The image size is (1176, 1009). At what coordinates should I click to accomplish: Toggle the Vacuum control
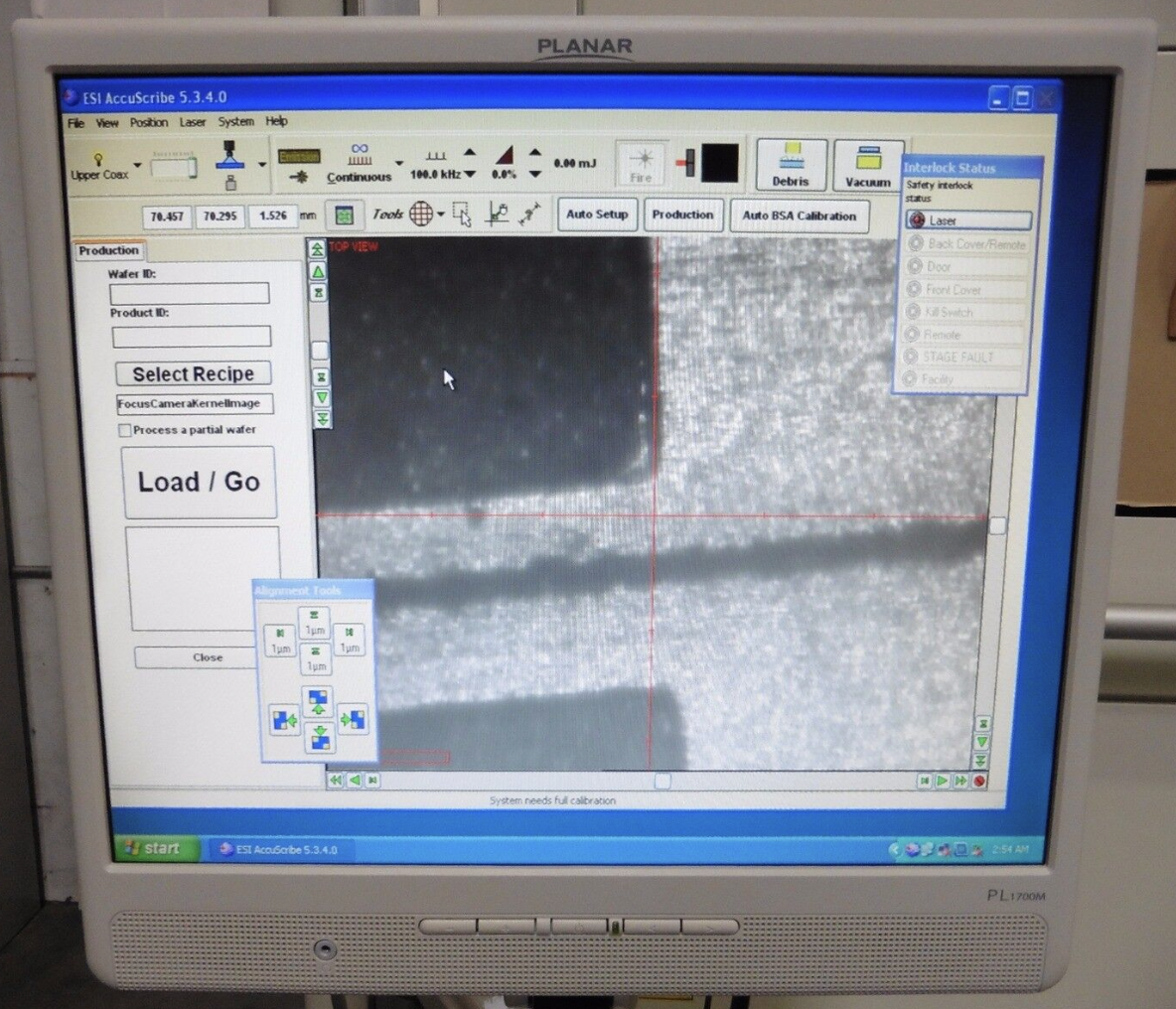tap(868, 162)
